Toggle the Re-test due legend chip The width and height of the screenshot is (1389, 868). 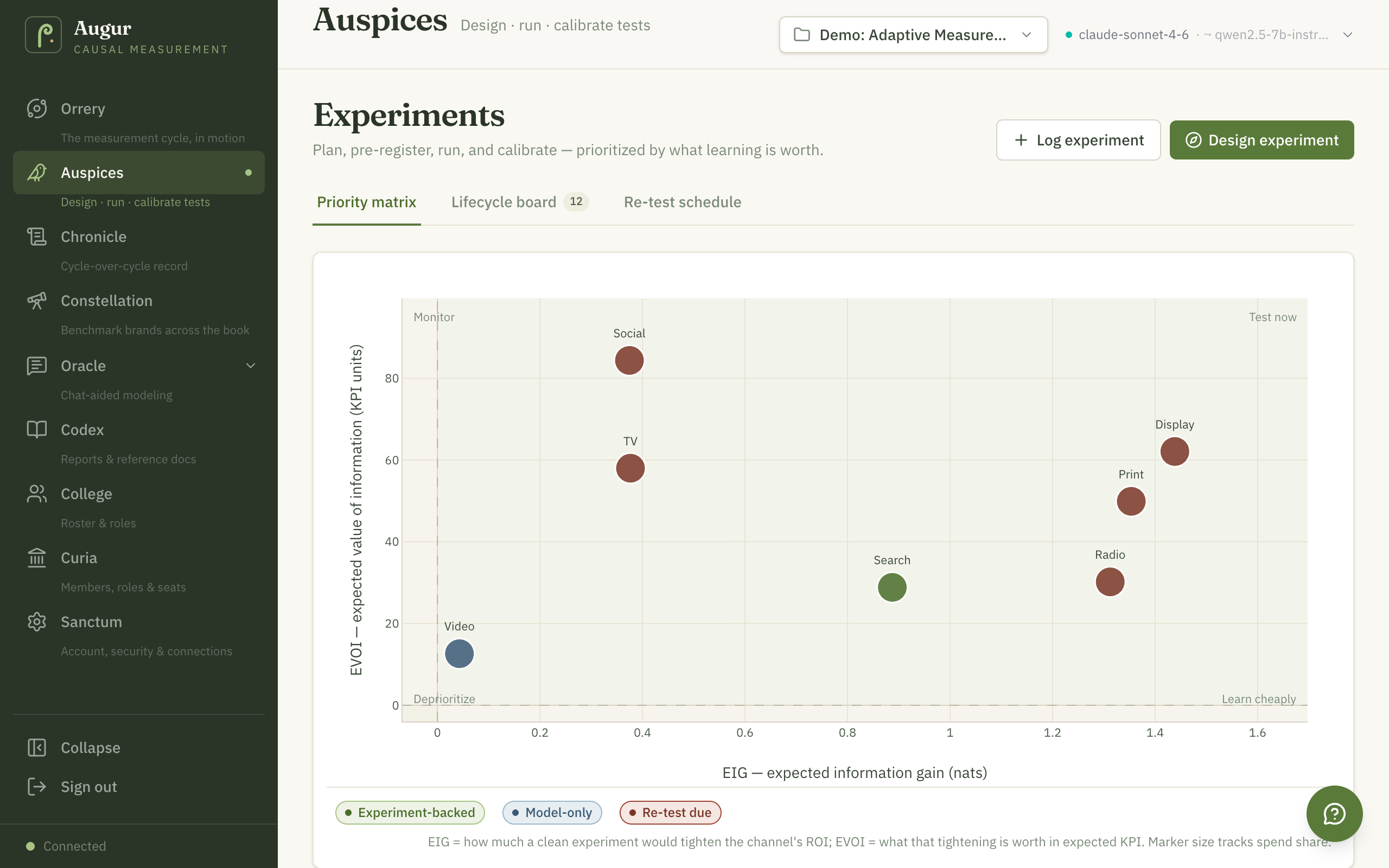[x=671, y=812]
